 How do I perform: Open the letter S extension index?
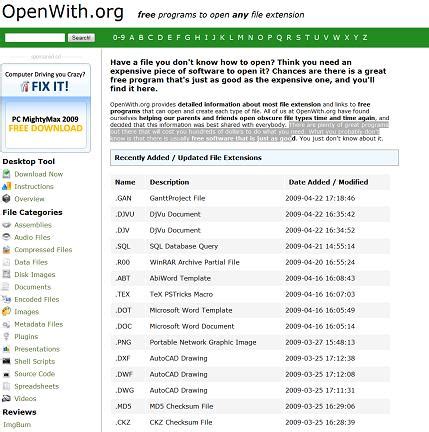click(298, 37)
